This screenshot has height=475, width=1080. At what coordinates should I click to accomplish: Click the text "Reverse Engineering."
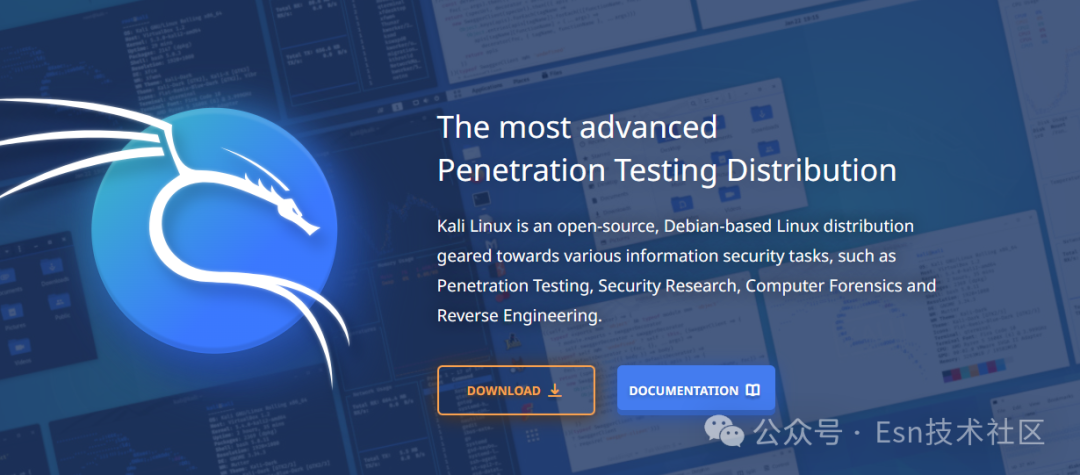(x=519, y=315)
